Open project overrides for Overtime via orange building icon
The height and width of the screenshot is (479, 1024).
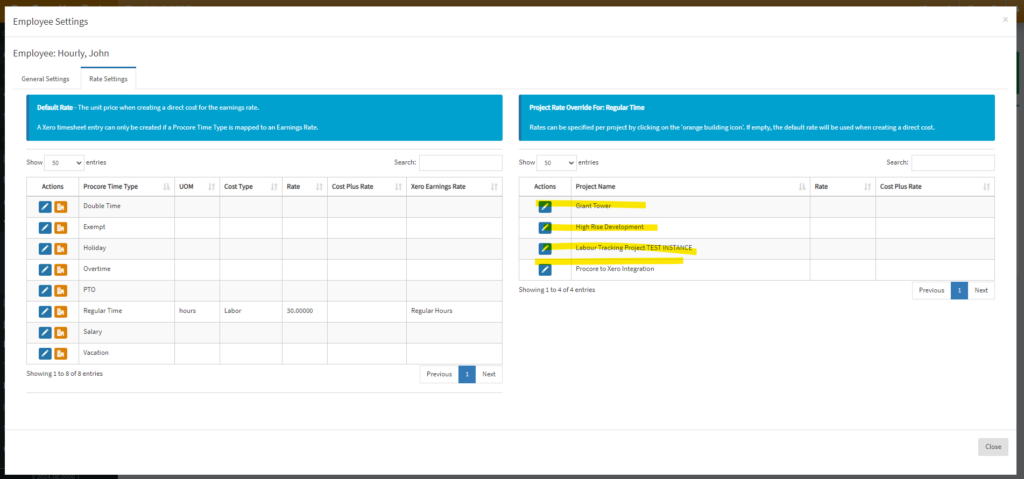(x=61, y=269)
